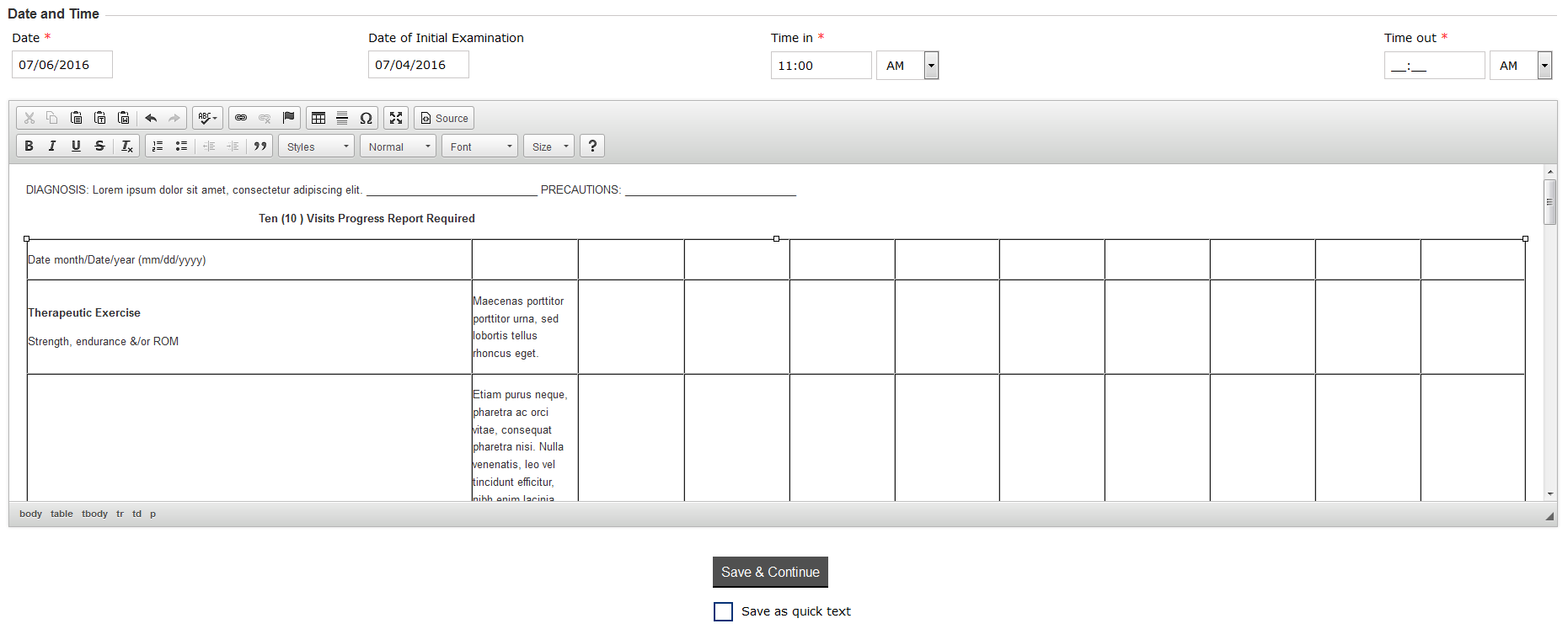Image resolution: width=1568 pixels, height=629 pixels.
Task: Select the table element in path bar
Action: (x=62, y=514)
